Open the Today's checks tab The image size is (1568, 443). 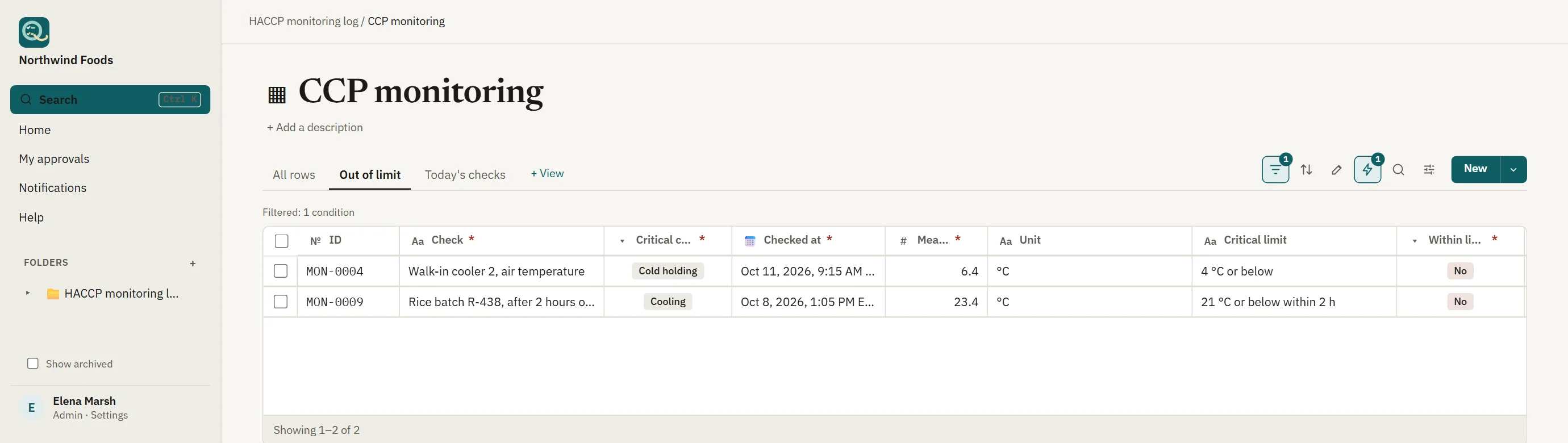(465, 175)
